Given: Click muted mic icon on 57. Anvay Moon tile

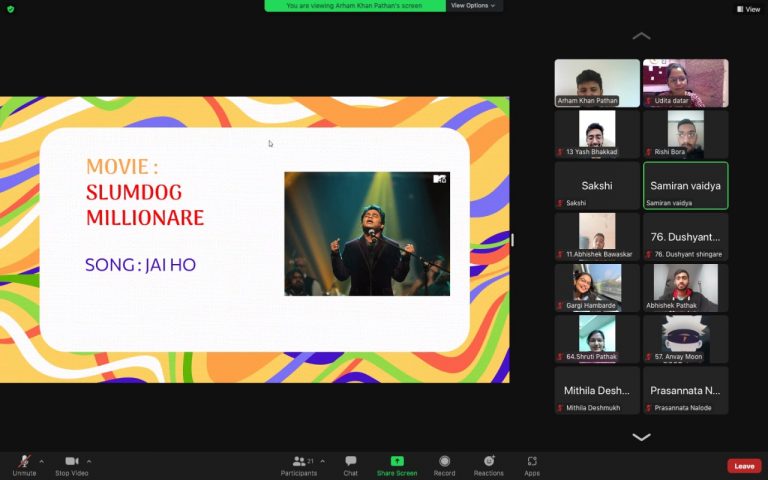Looking at the screenshot, I should (x=649, y=357).
